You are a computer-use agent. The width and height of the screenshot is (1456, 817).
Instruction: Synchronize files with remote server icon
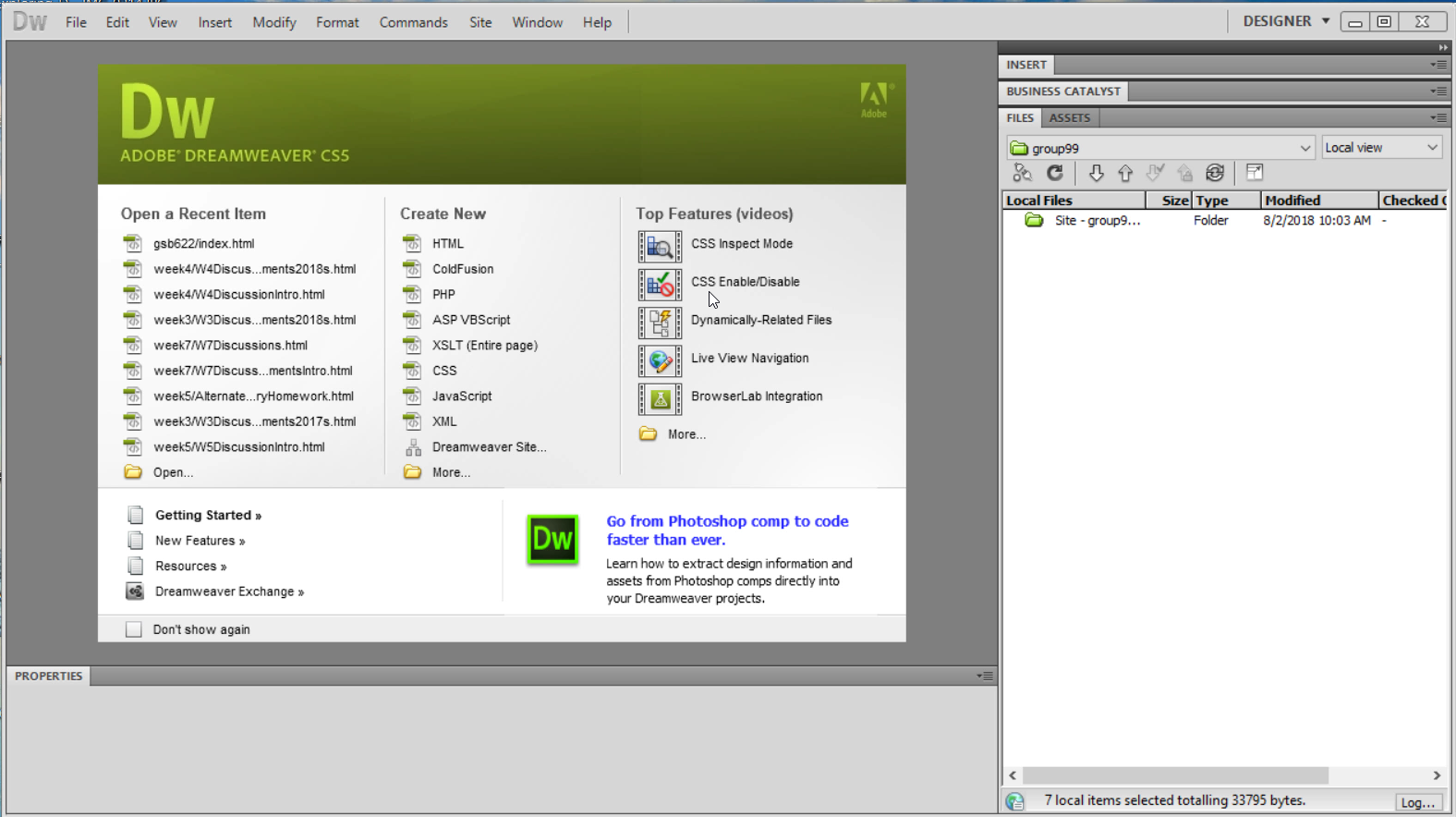[x=1215, y=173]
